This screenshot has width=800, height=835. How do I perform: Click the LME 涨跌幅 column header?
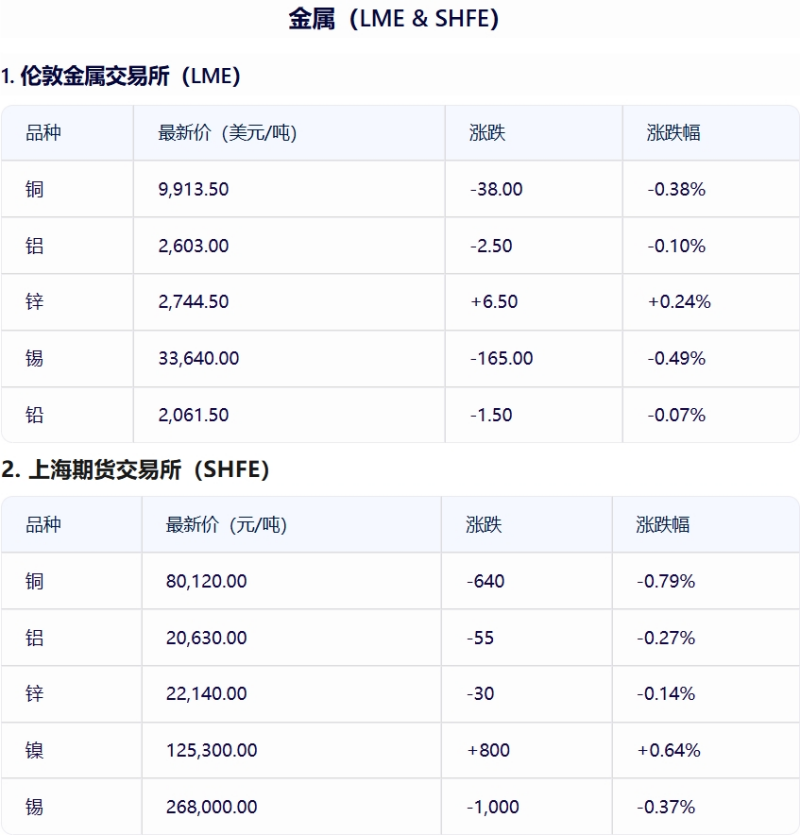(x=673, y=133)
